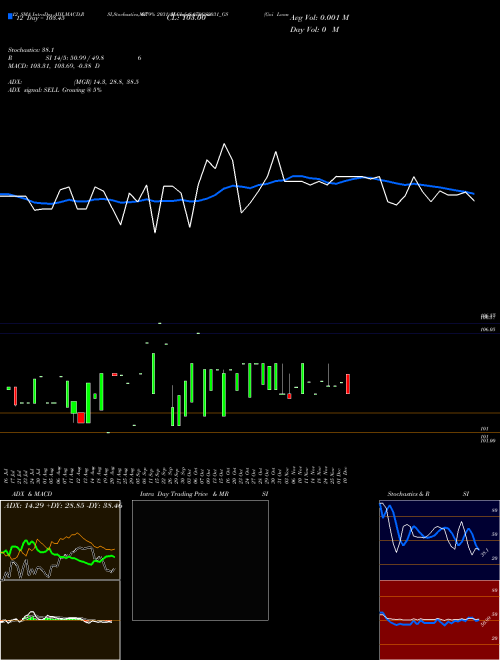Click the empty Intra Day Trading Price panel
Viewport: 500px width, 660px height.
pos(200,560)
